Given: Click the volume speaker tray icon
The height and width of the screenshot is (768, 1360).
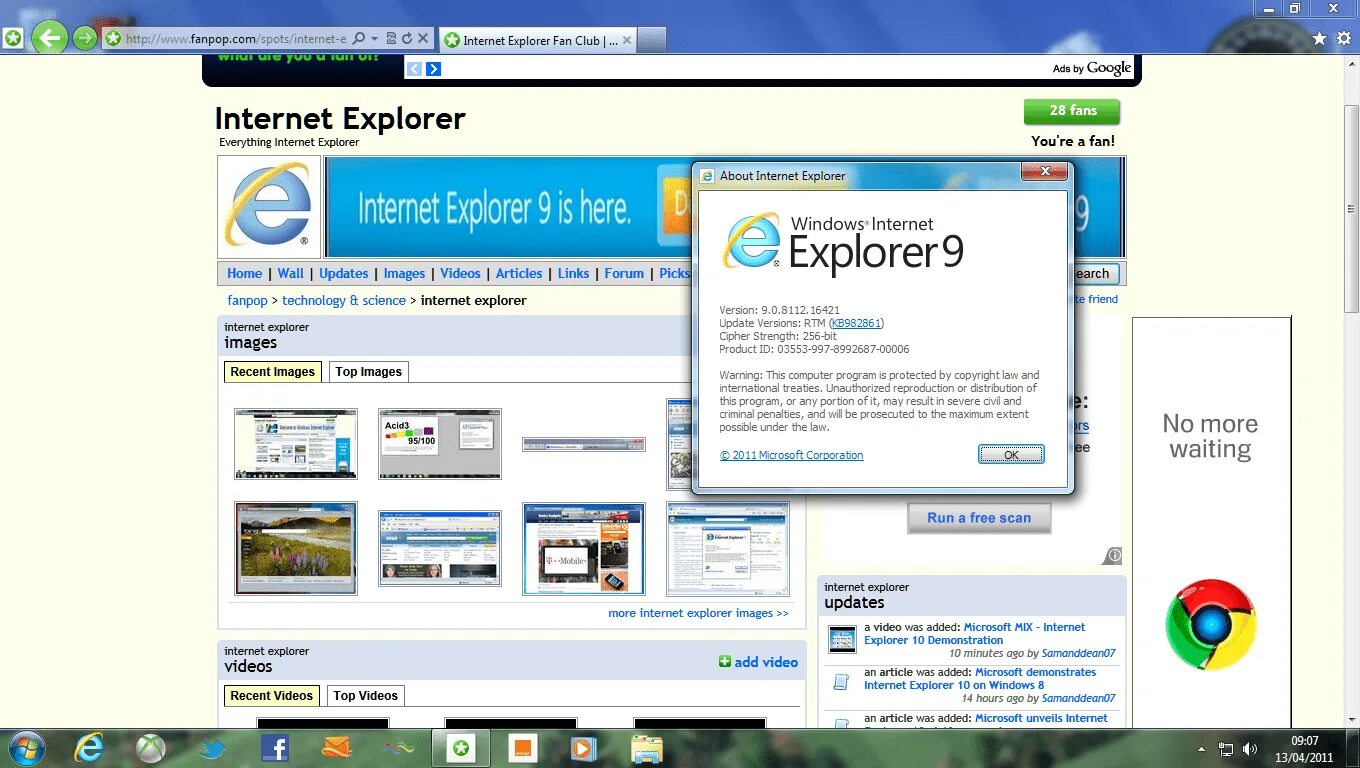Looking at the screenshot, I should (1250, 748).
